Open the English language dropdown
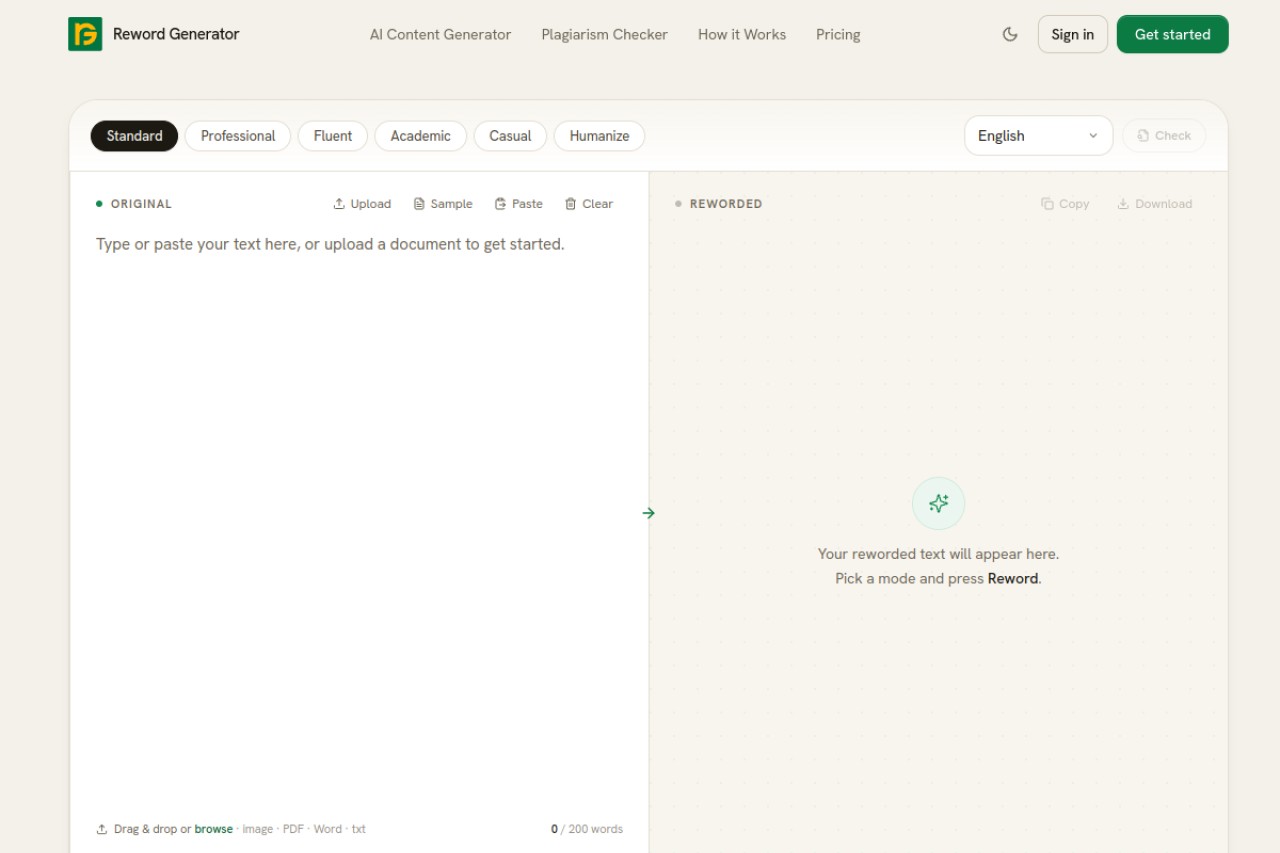The image size is (1280, 853). [1038, 136]
